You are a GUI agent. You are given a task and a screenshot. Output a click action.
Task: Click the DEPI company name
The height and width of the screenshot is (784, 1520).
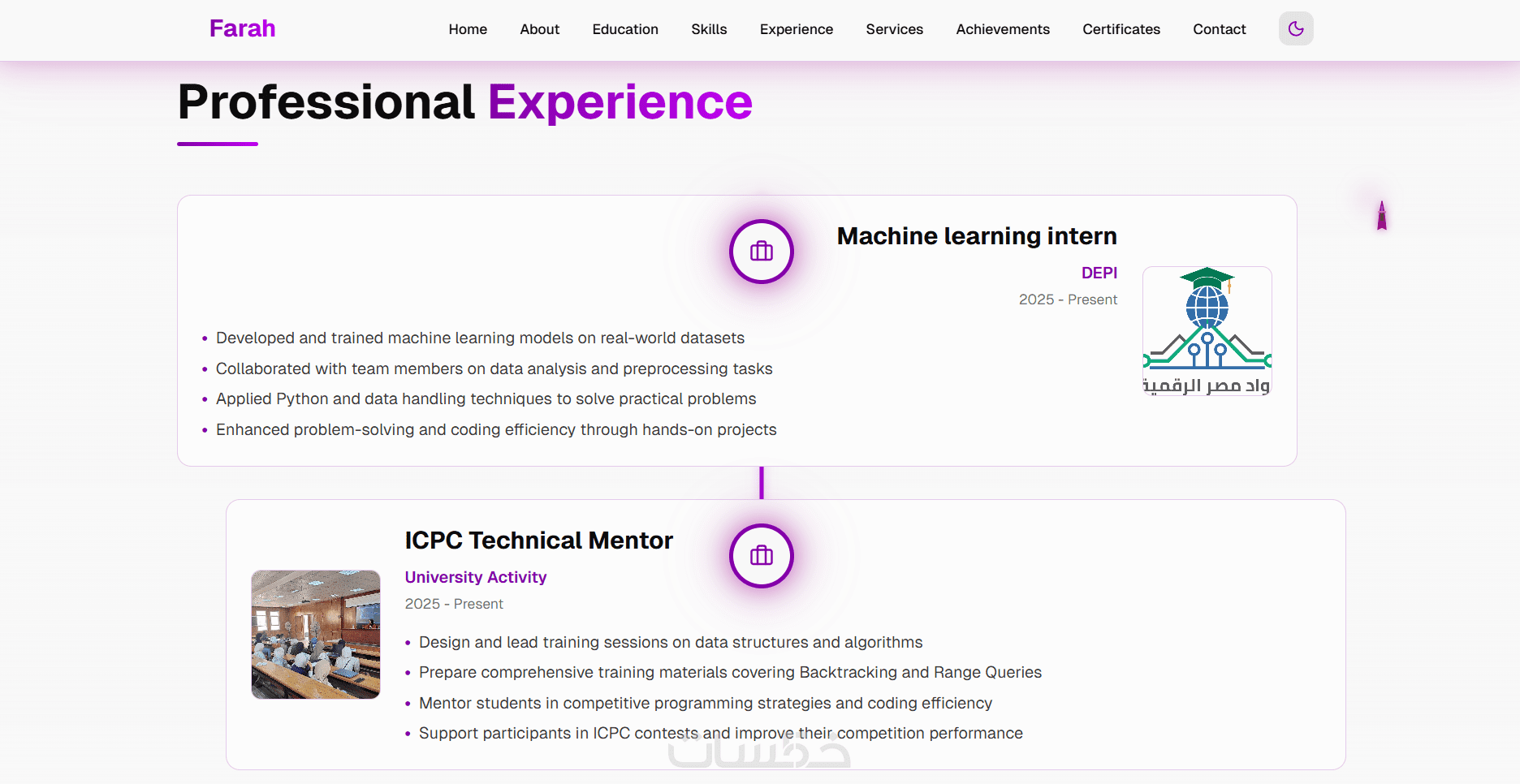click(1099, 273)
